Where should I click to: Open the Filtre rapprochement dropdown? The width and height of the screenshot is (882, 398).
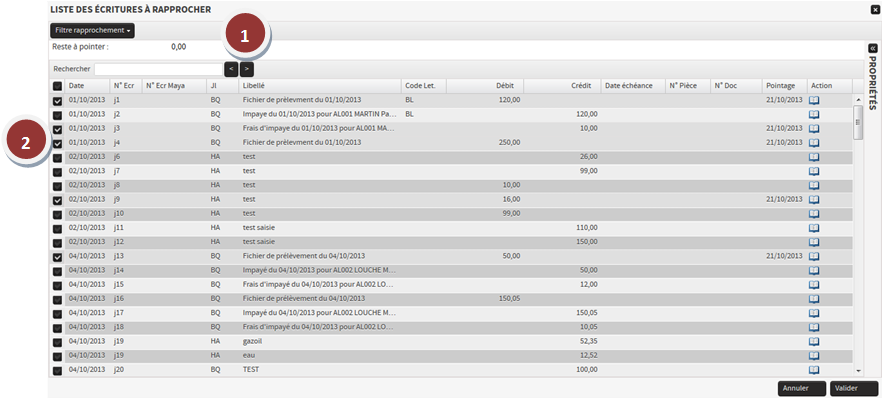click(92, 30)
